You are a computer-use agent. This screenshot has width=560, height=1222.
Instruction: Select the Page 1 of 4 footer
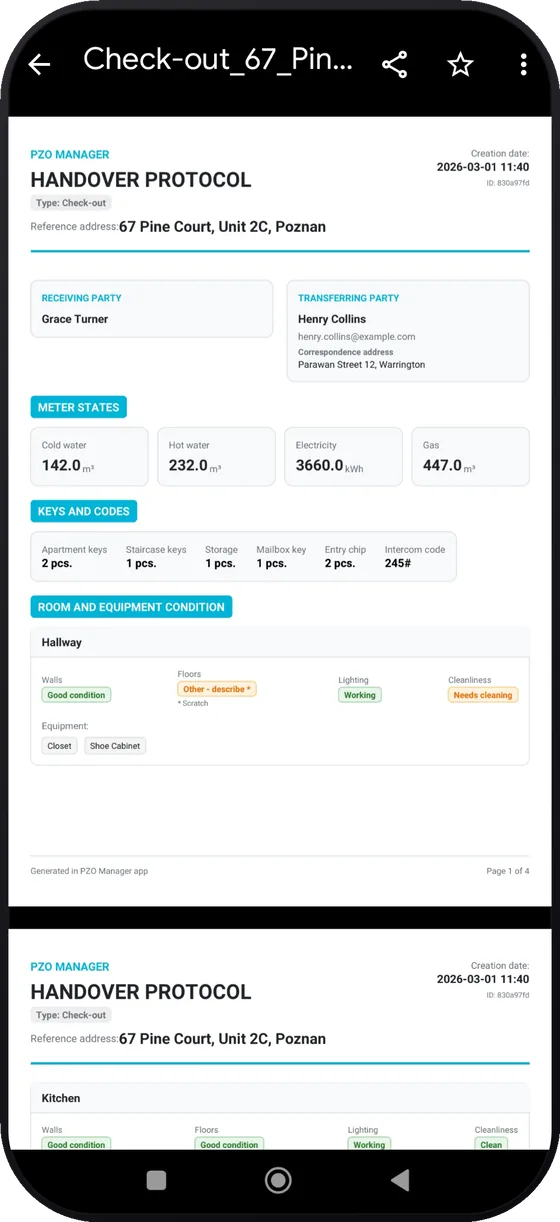coord(508,871)
